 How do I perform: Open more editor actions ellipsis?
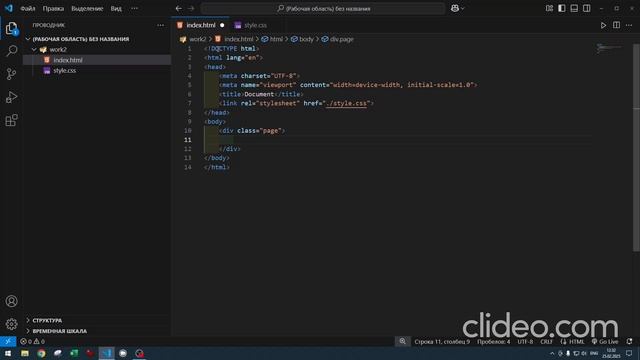point(629,25)
